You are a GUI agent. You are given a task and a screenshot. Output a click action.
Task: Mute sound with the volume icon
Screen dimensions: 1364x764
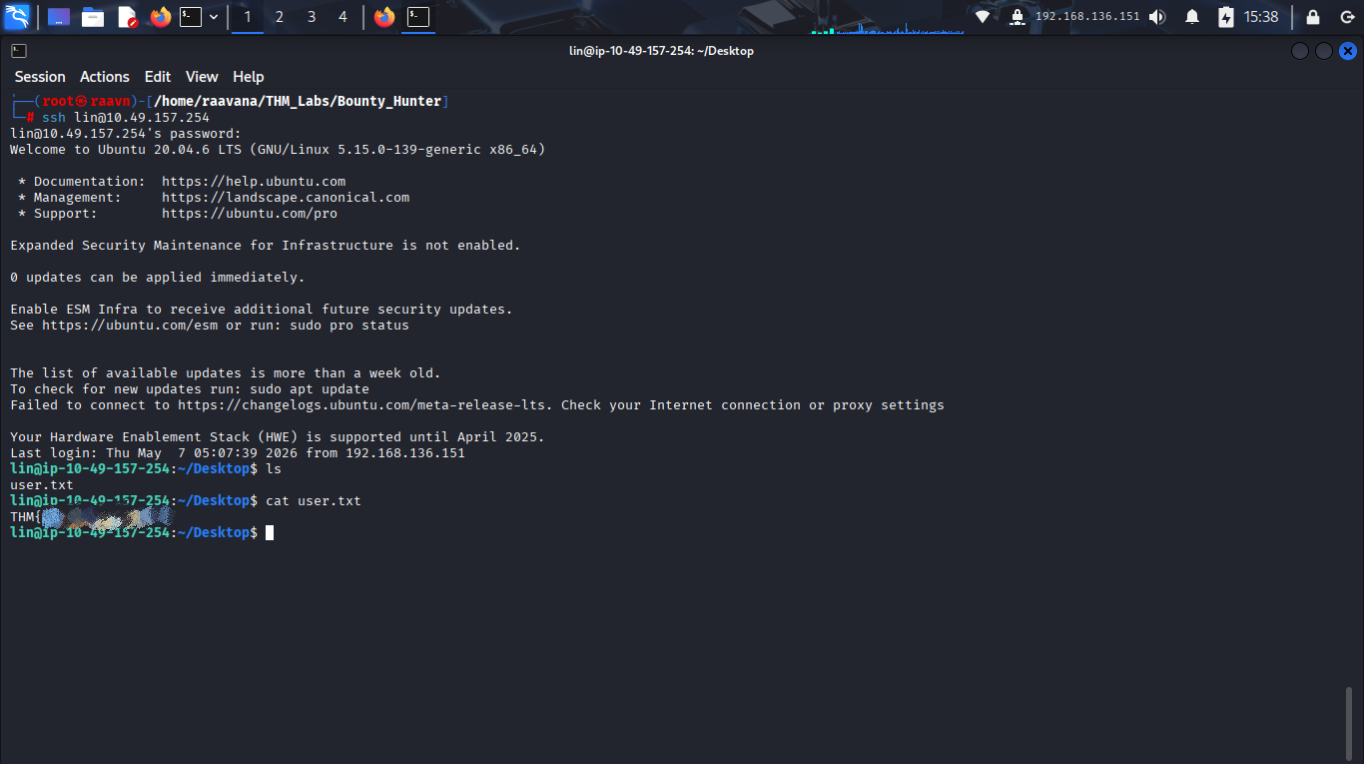(x=1157, y=17)
